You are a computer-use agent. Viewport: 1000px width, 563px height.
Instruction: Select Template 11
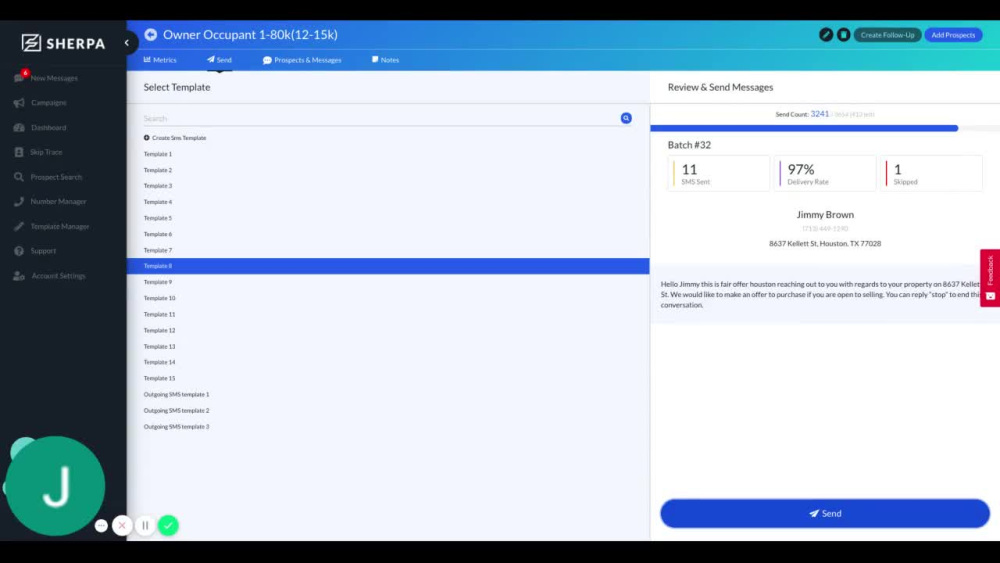159,314
